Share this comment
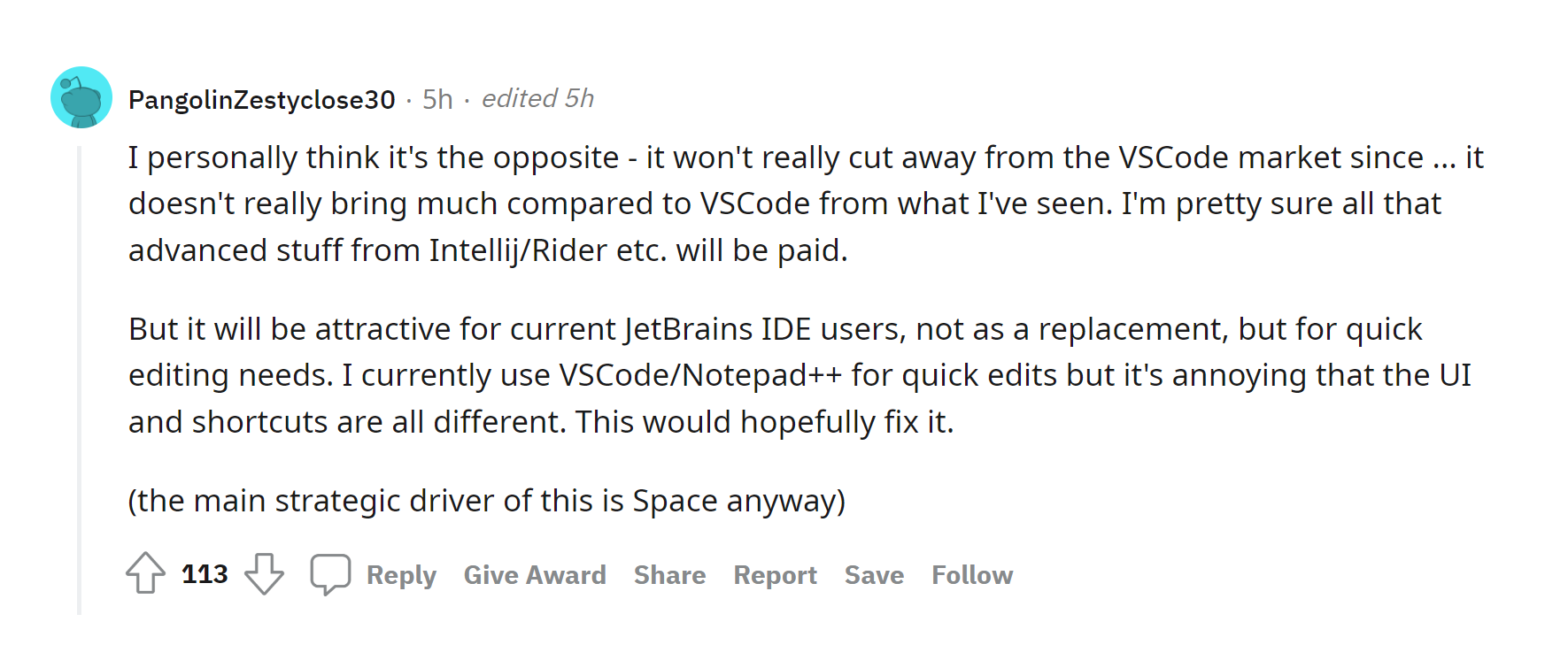Screen dimensions: 1568x668 pyautogui.click(x=669, y=575)
